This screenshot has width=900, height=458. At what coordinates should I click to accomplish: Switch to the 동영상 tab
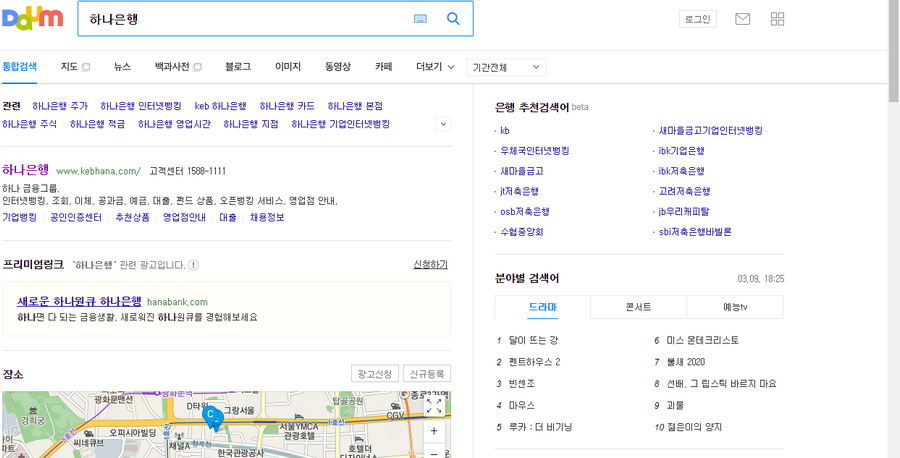pyautogui.click(x=338, y=67)
